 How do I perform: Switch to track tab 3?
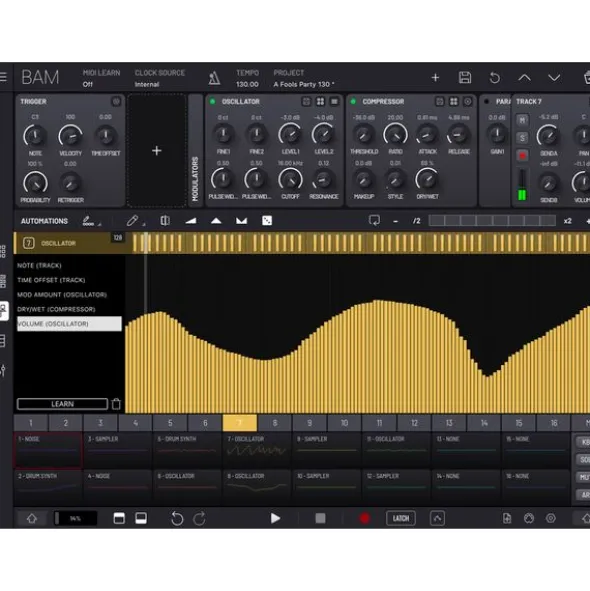(x=100, y=423)
